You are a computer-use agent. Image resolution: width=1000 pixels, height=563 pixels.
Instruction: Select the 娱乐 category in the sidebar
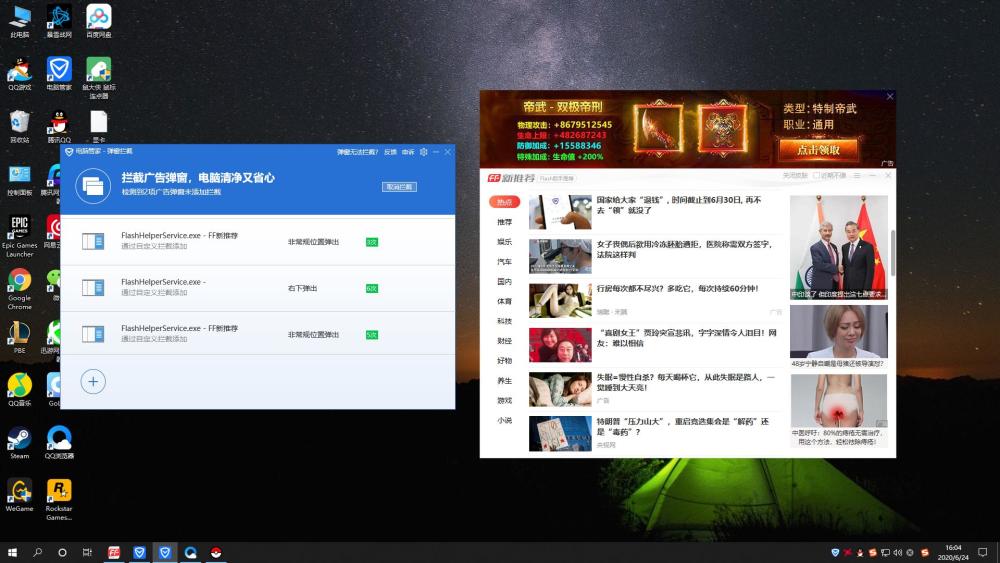click(504, 242)
